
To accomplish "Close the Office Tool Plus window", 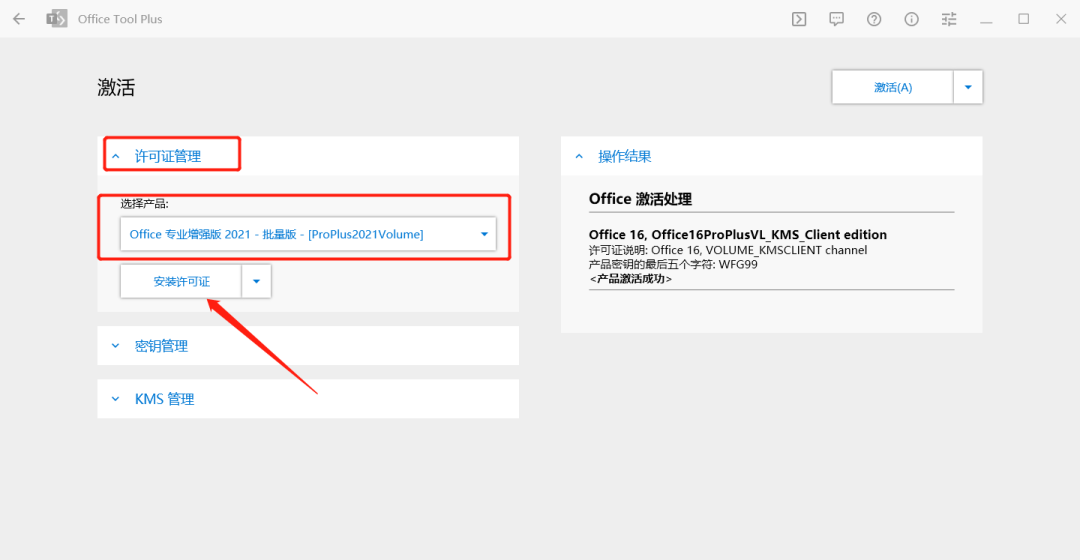I will 1061,19.
